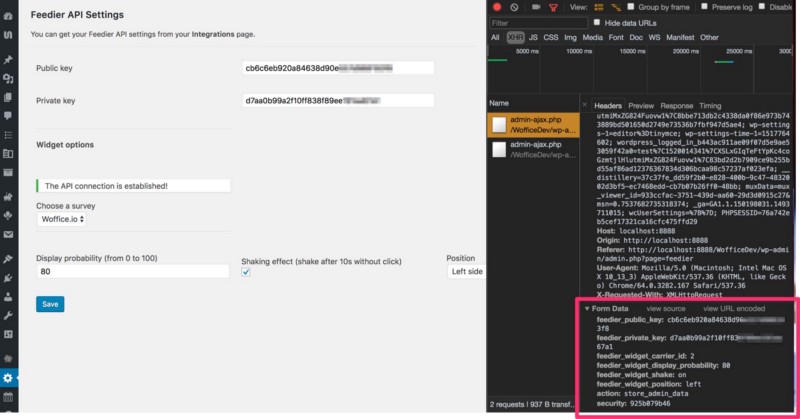Focus the Display probability field
Image resolution: width=800 pixels, height=419 pixels.
pyautogui.click(x=133, y=272)
